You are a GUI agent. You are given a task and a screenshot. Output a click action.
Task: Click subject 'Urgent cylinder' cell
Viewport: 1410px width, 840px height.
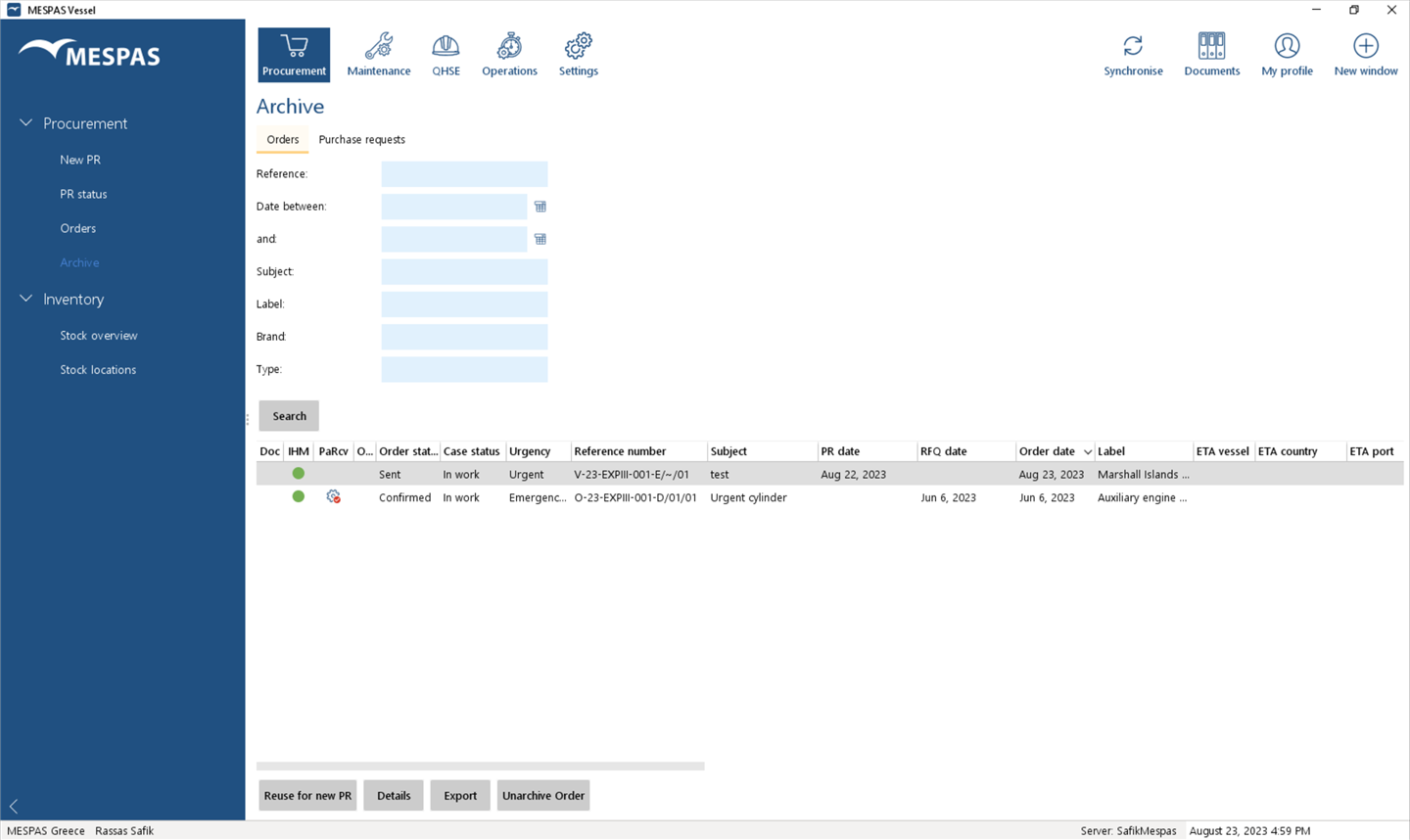(748, 497)
